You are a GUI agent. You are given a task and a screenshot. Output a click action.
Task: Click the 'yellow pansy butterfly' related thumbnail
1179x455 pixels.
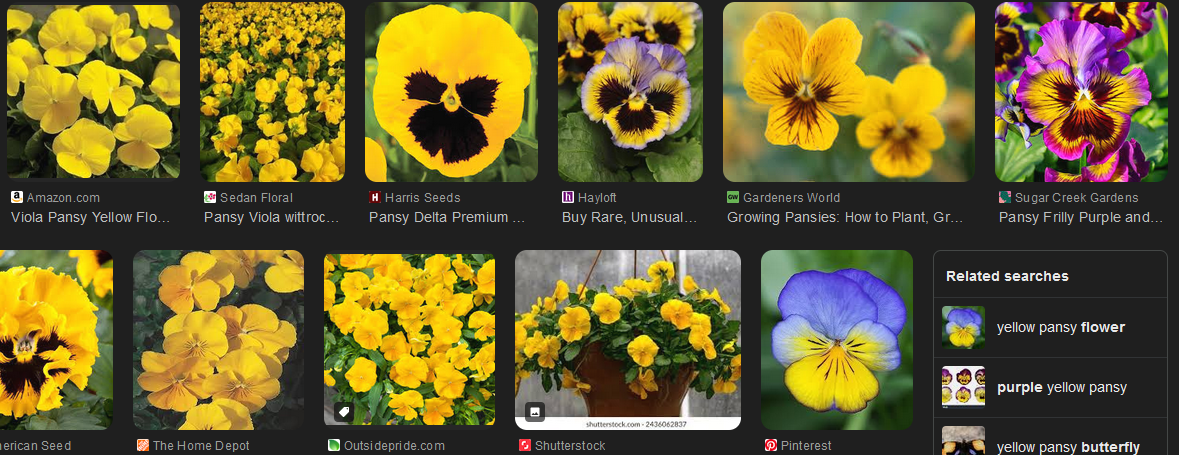tap(963, 441)
